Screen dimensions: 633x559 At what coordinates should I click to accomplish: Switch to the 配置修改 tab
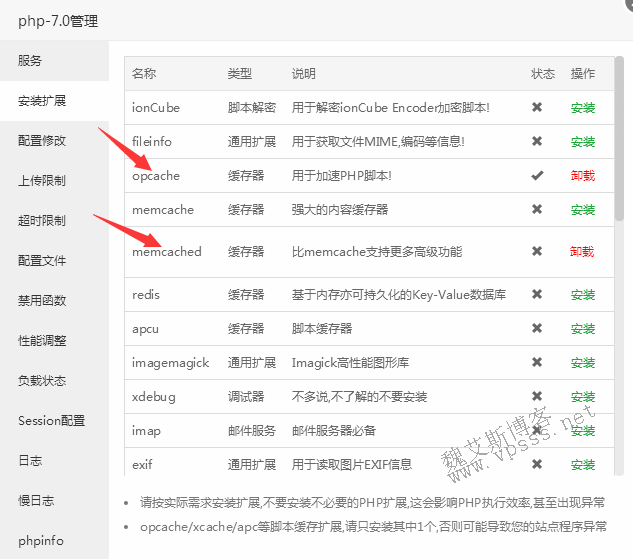[x=42, y=140]
